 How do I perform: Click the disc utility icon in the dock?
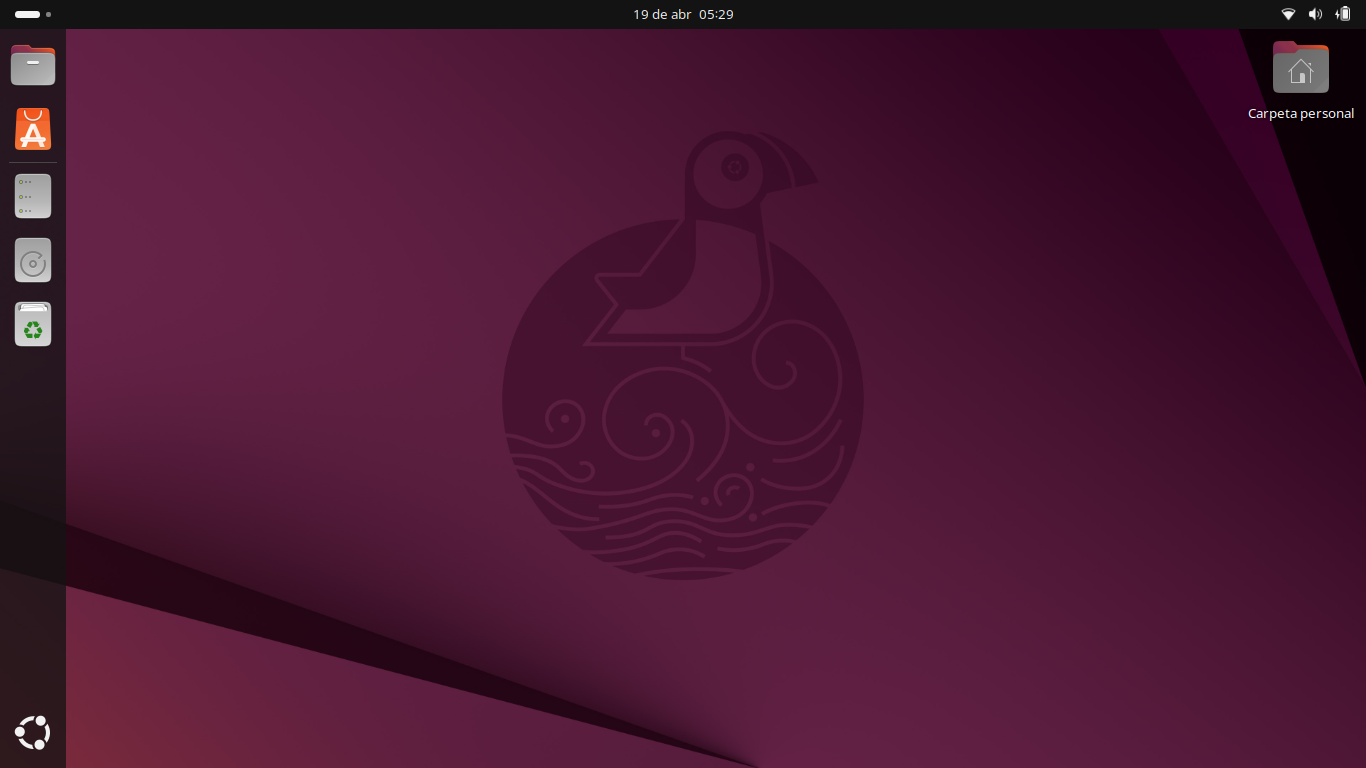click(x=33, y=260)
